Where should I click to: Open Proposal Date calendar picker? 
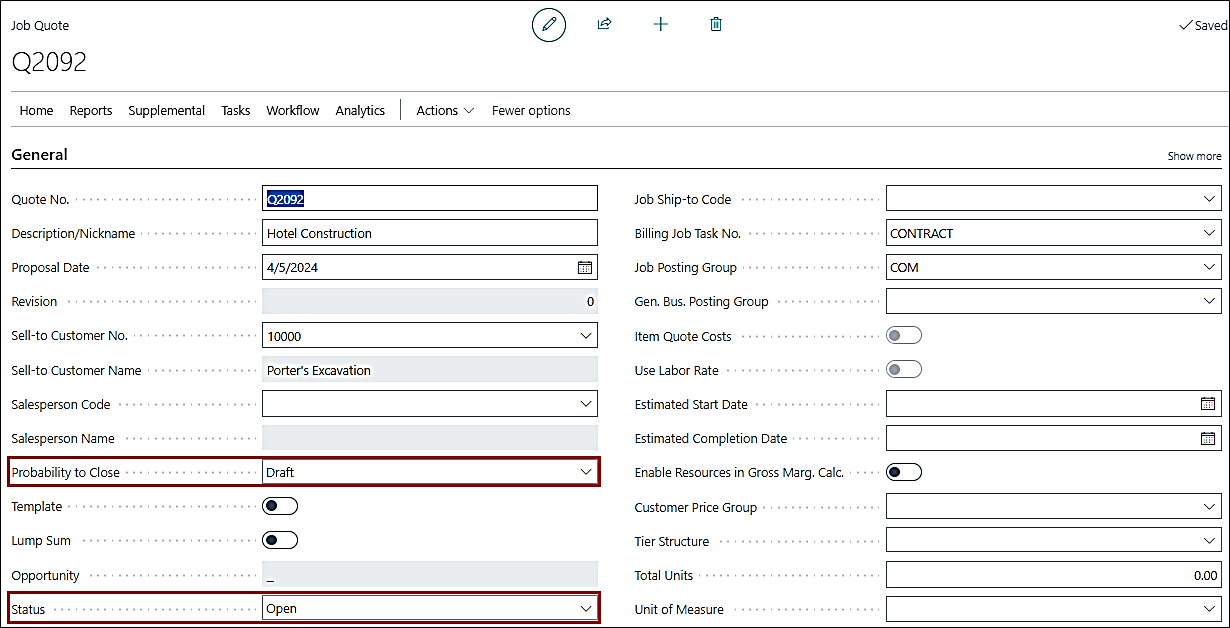click(585, 267)
